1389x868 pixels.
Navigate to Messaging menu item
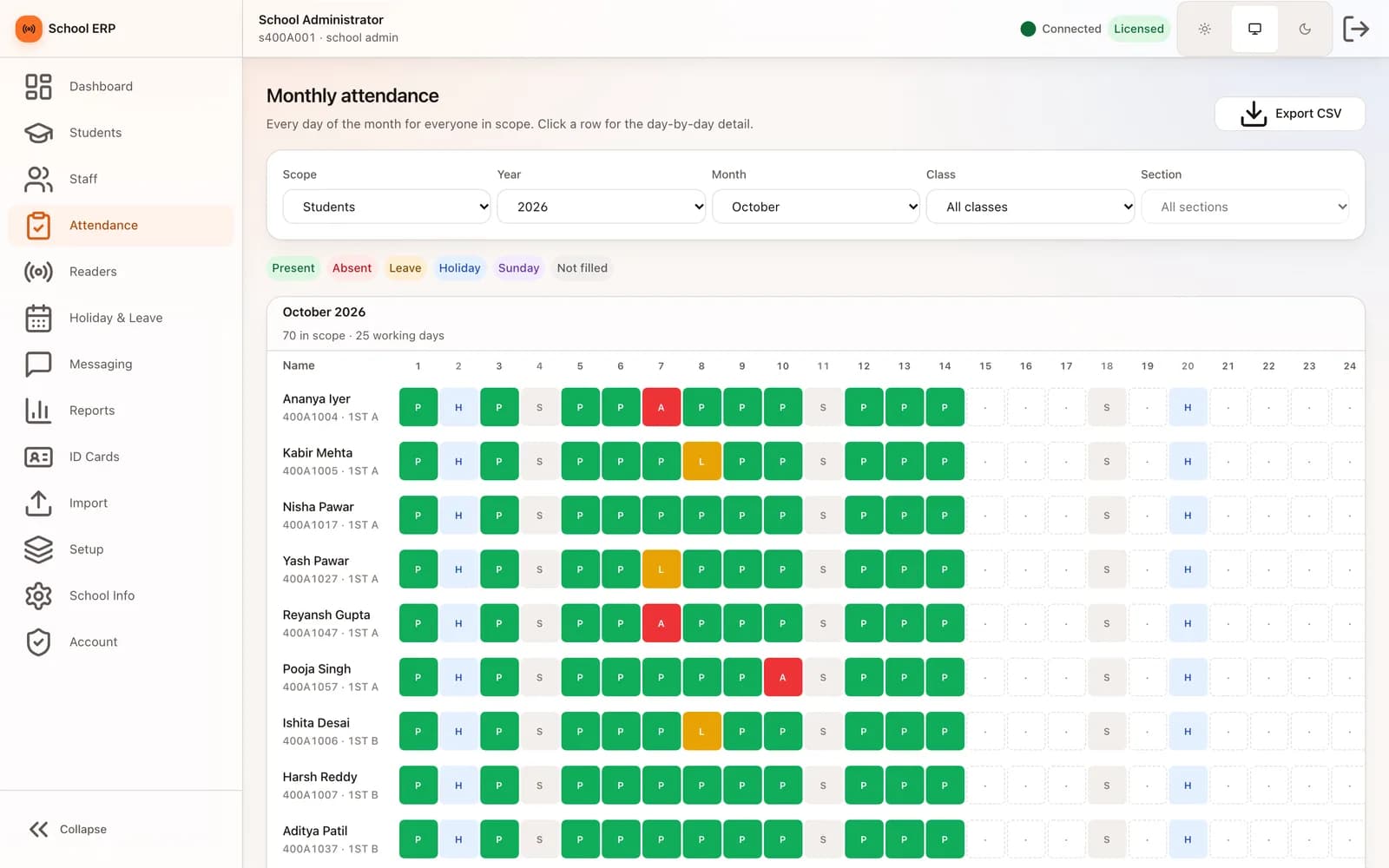pos(121,364)
